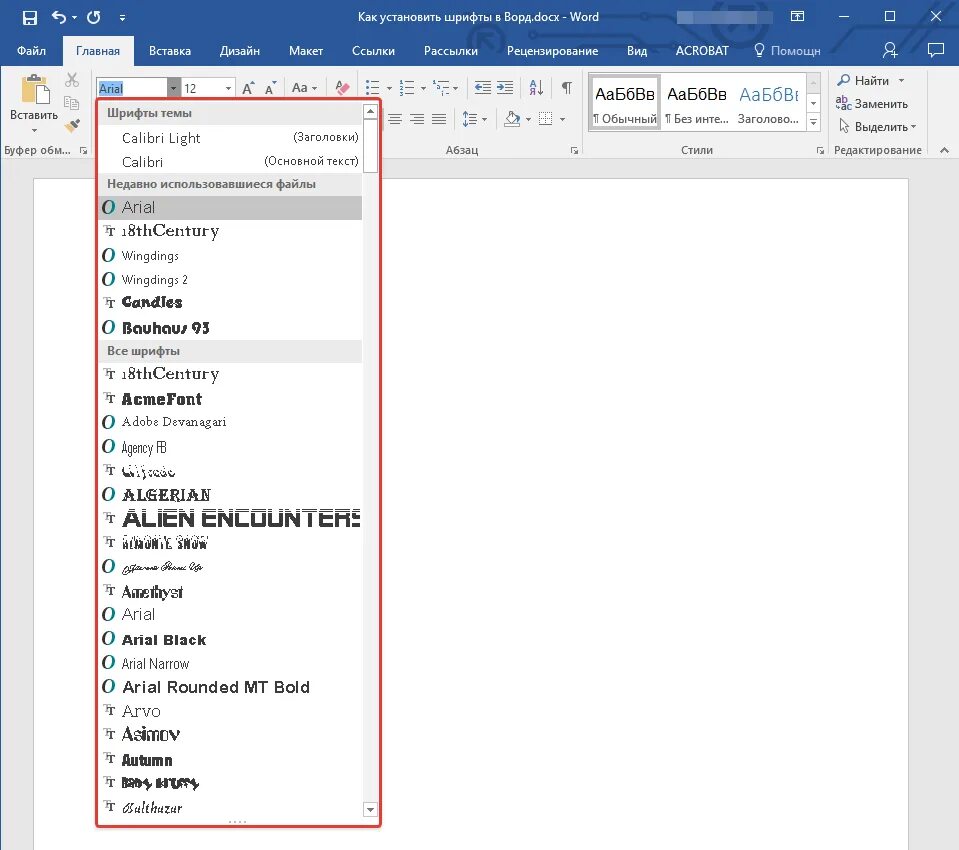Viewport: 959px width, 850px height.
Task: Open the Стили pane dialog launcher
Action: [x=820, y=150]
